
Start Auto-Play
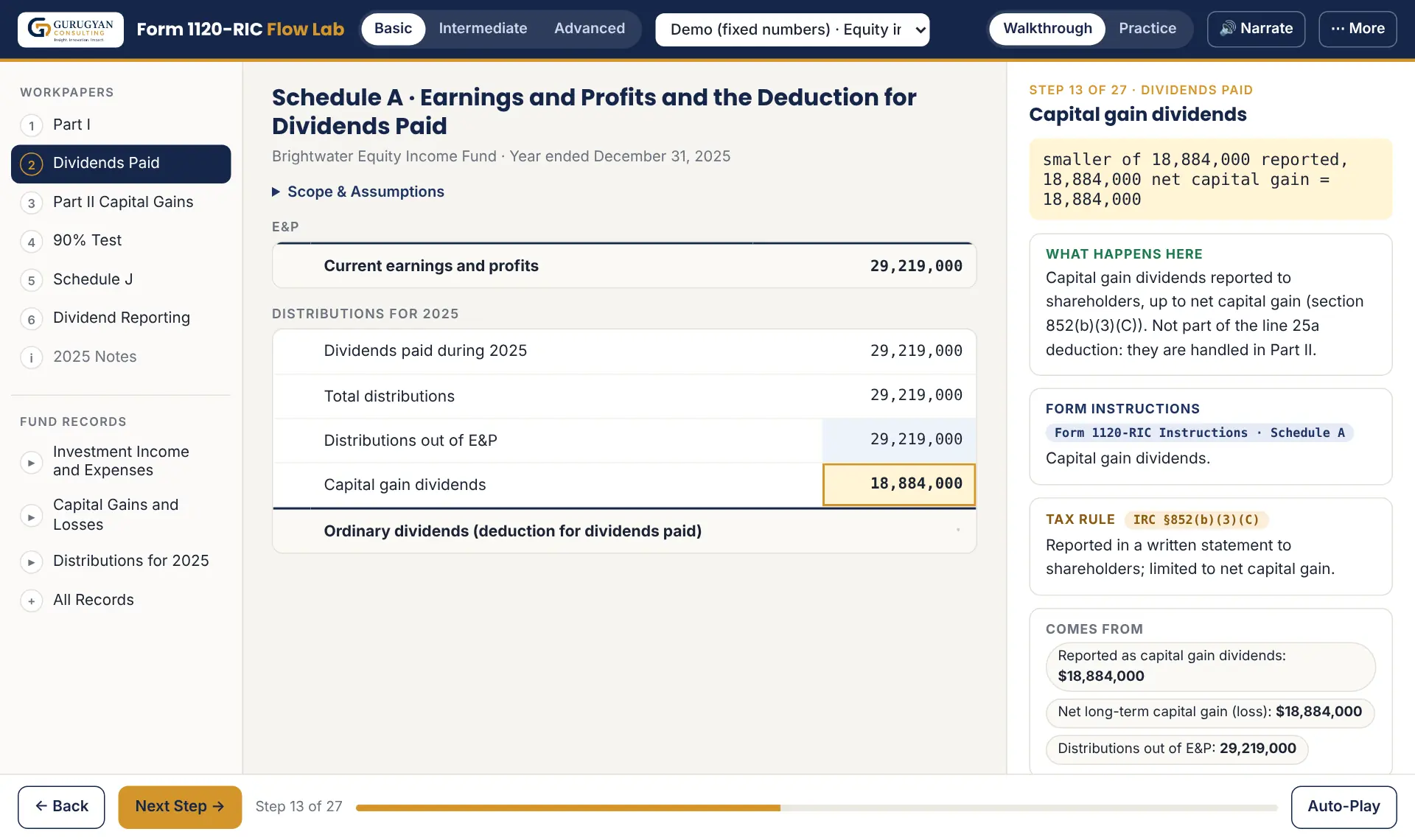point(1344,807)
